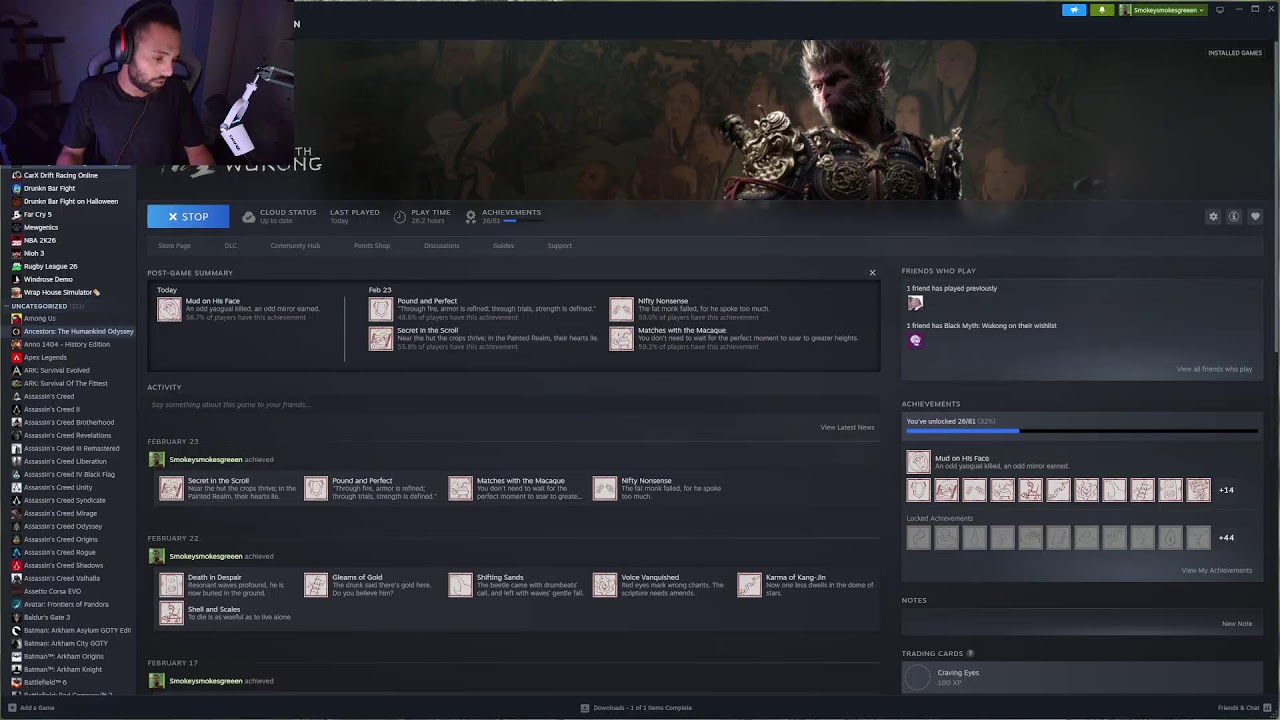Click friend avatar who played previously
The image size is (1280, 720).
point(915,303)
